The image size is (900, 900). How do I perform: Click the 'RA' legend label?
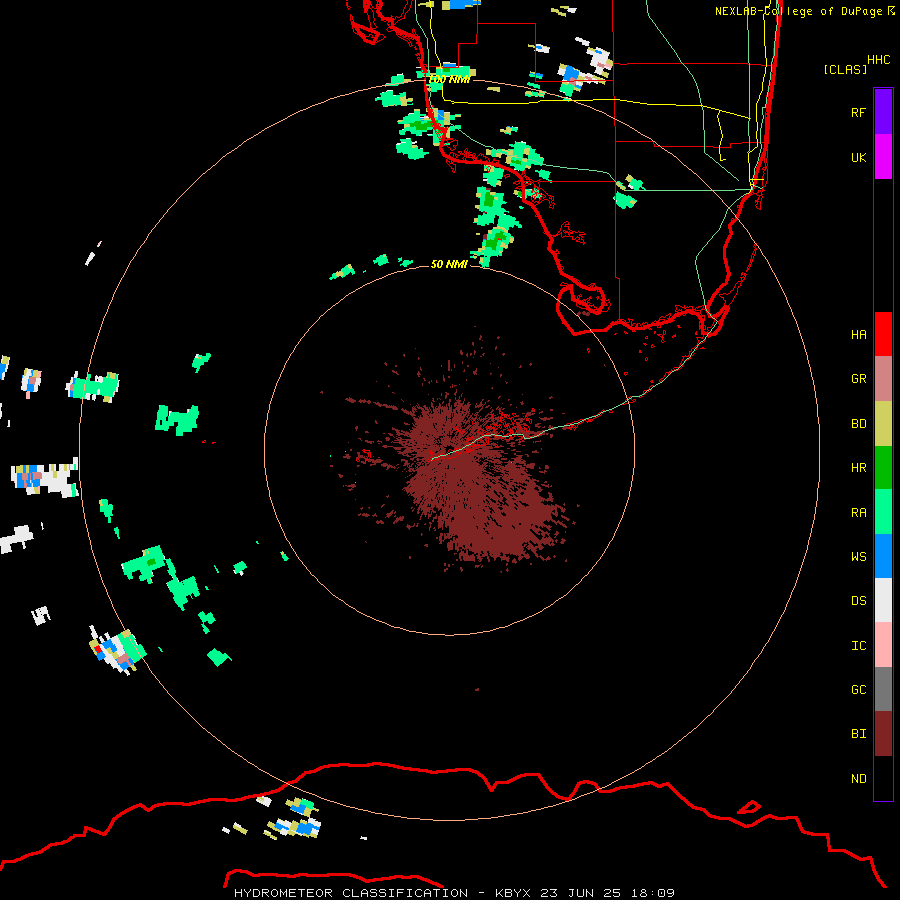[x=858, y=512]
